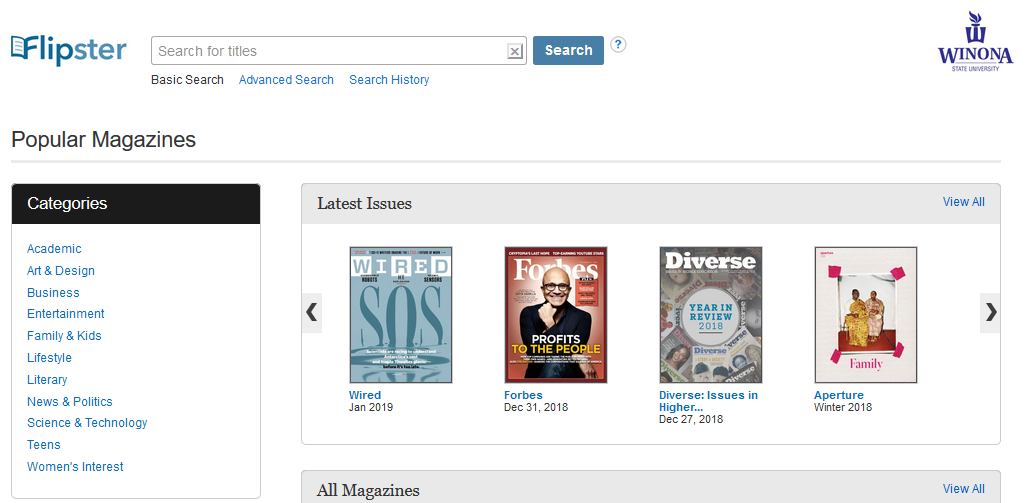Open the Wired magazine cover
The width and height of the screenshot is (1030, 503).
[x=401, y=315]
